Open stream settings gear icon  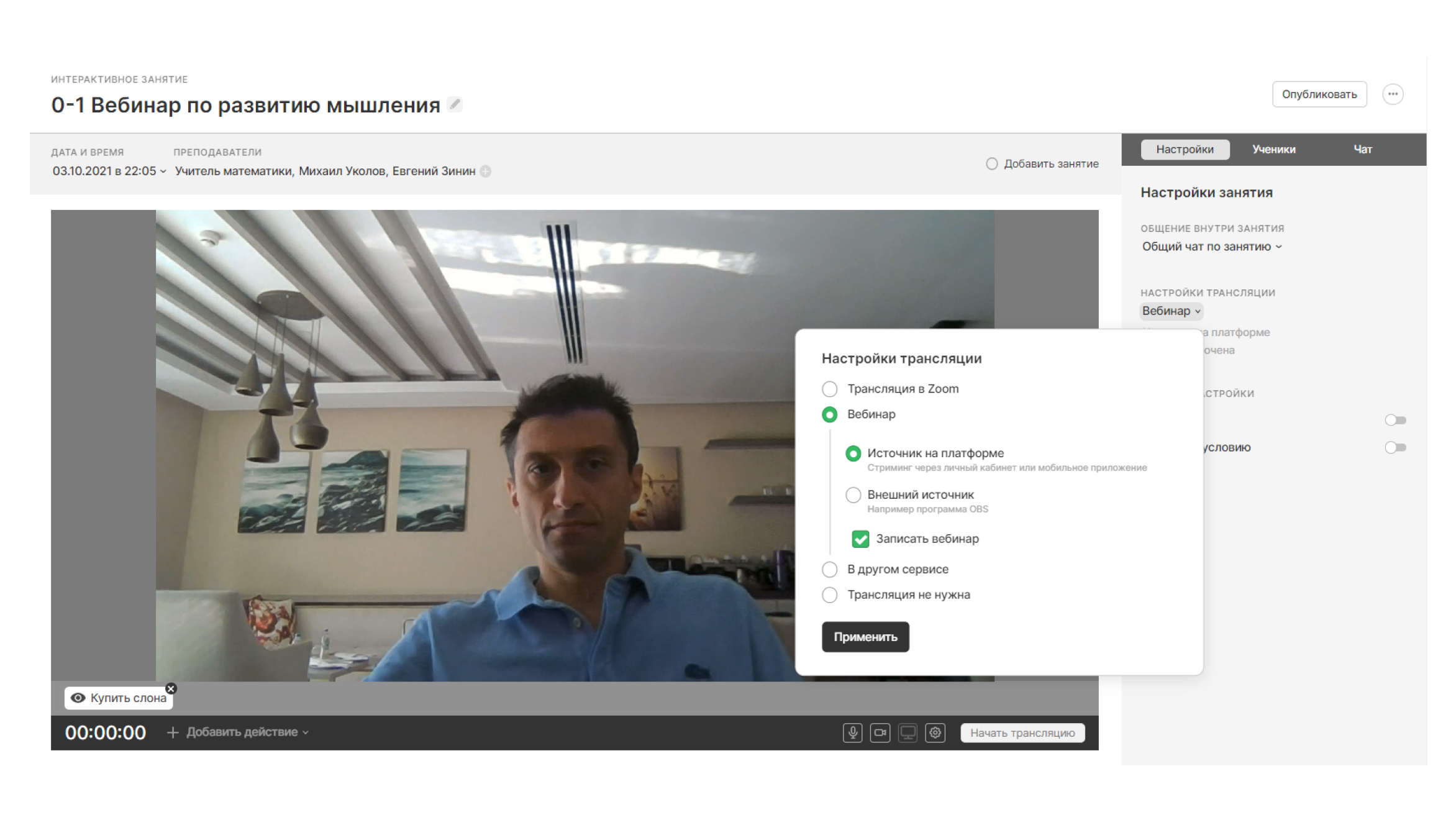tap(935, 733)
